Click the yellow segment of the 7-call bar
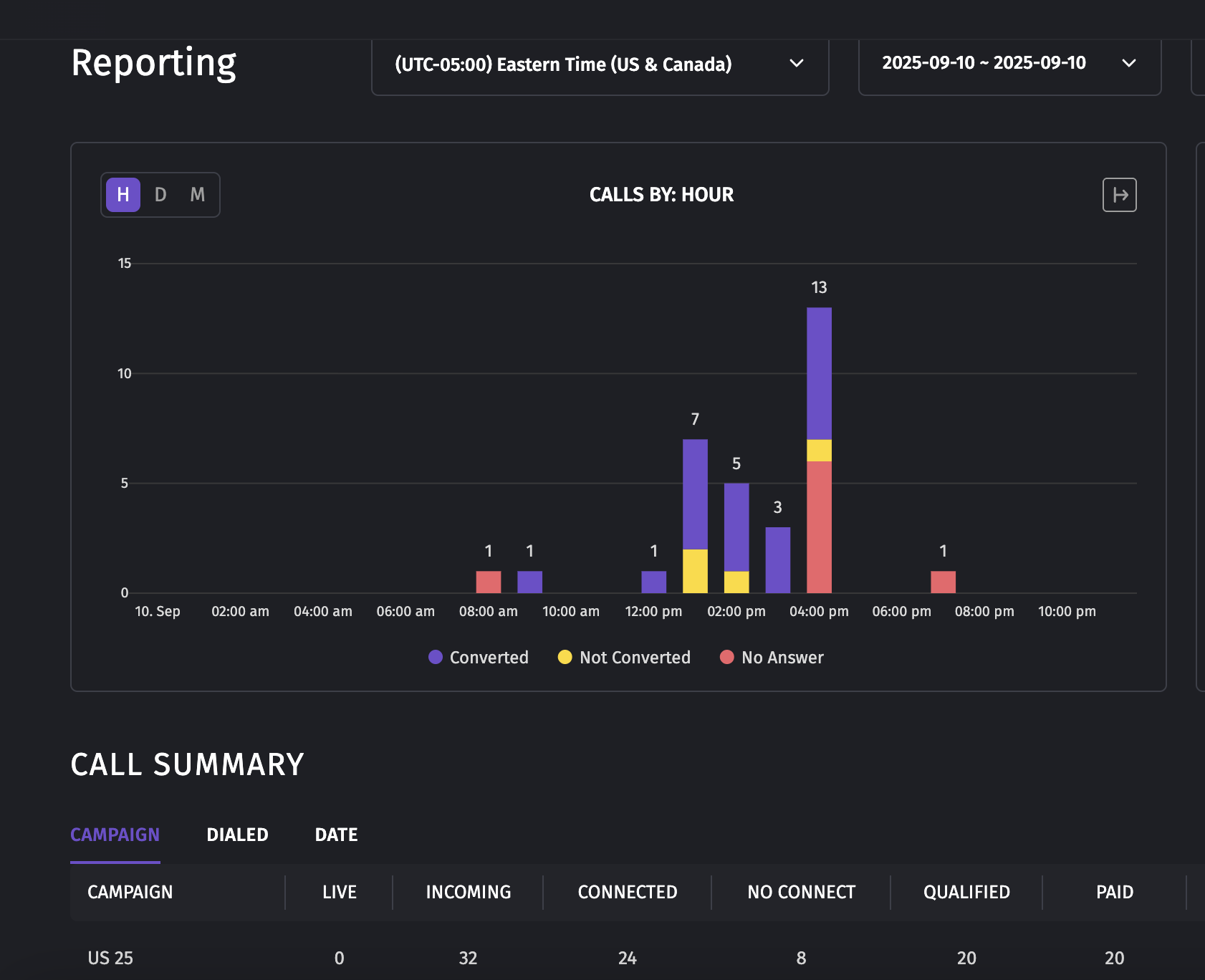The height and width of the screenshot is (980, 1205). (695, 571)
